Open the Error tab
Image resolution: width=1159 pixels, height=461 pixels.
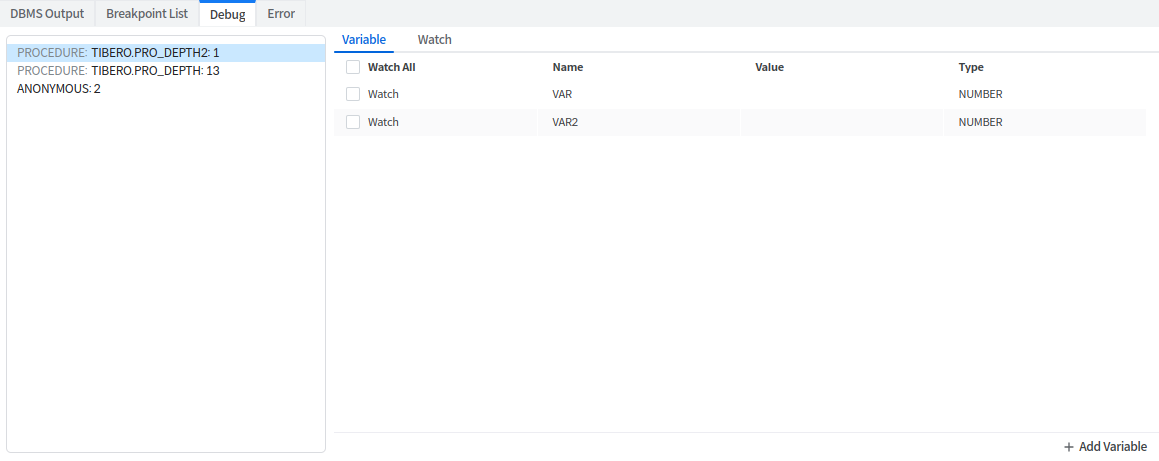point(281,14)
